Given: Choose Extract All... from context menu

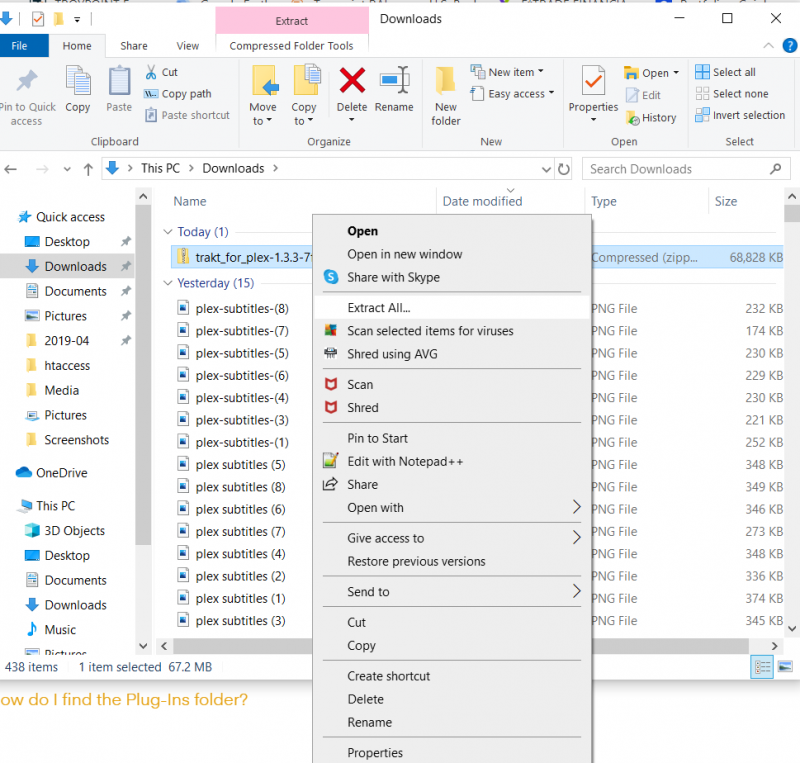Looking at the screenshot, I should click(378, 307).
